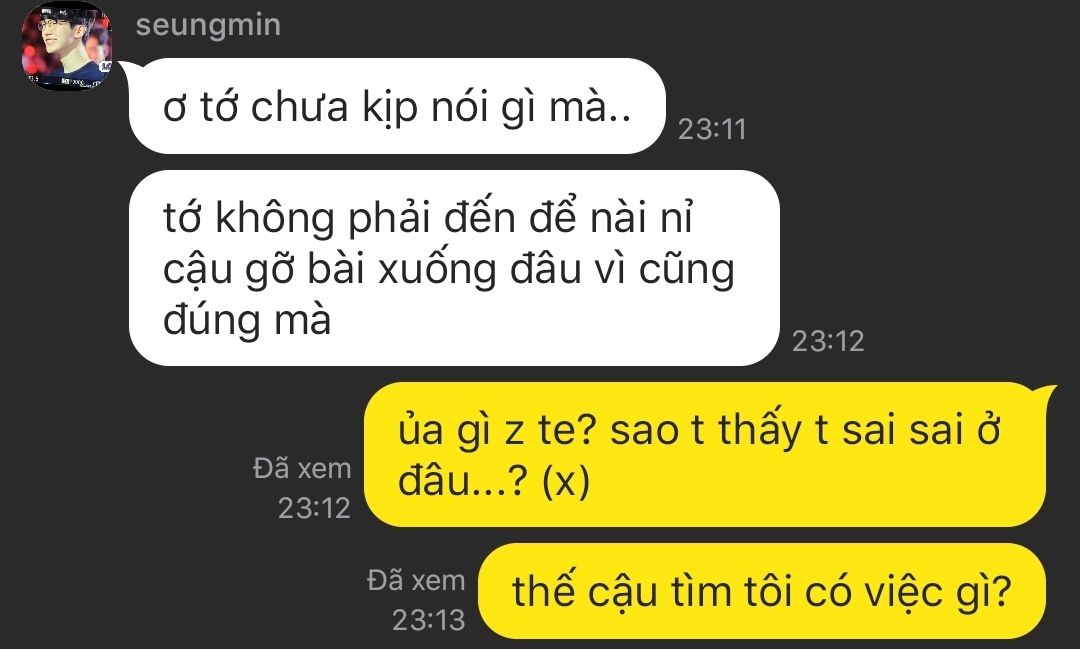
Task: Click the word "sao" in the yellow bubble
Action: pos(645,431)
